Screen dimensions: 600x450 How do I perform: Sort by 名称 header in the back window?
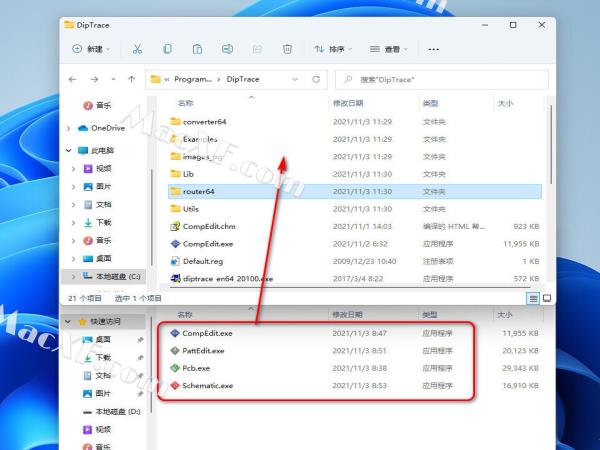185,315
